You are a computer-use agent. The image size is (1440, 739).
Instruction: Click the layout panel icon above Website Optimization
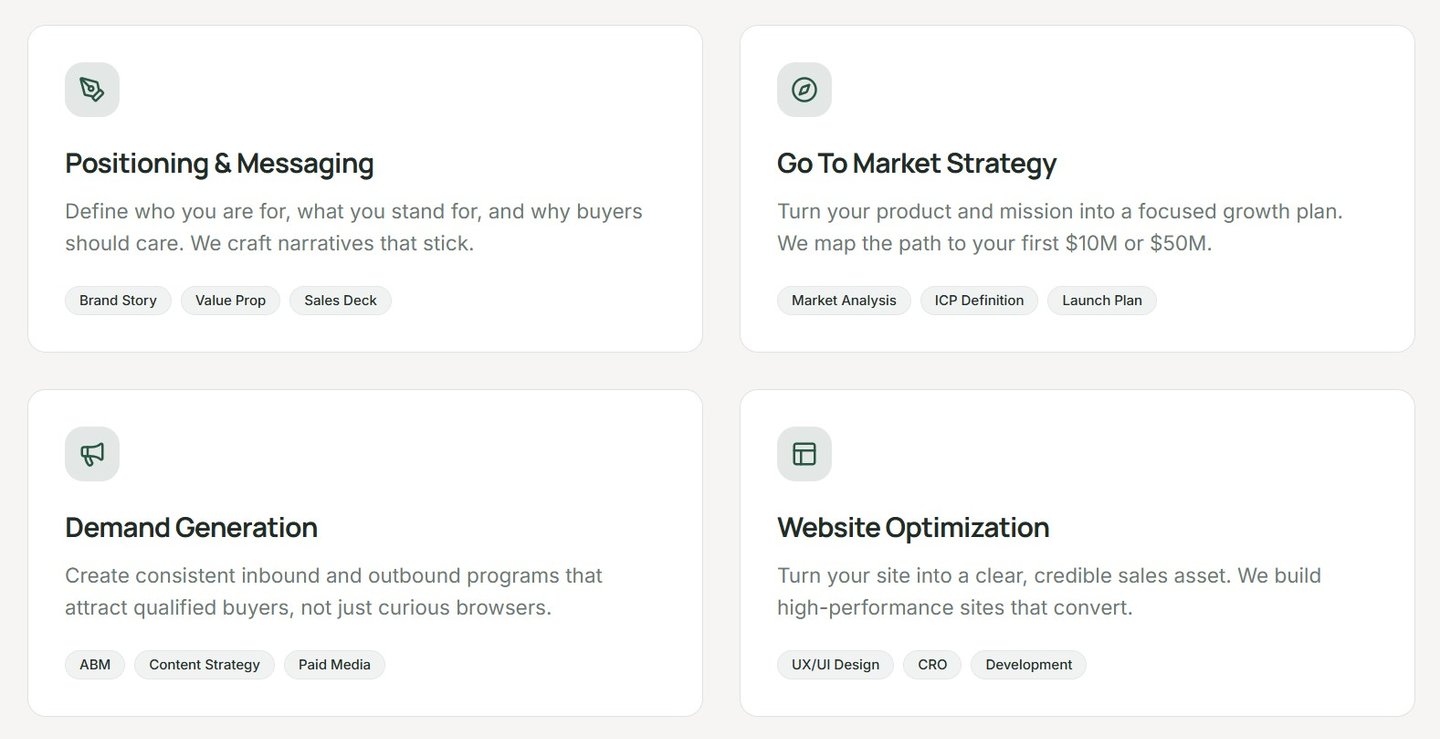point(804,454)
